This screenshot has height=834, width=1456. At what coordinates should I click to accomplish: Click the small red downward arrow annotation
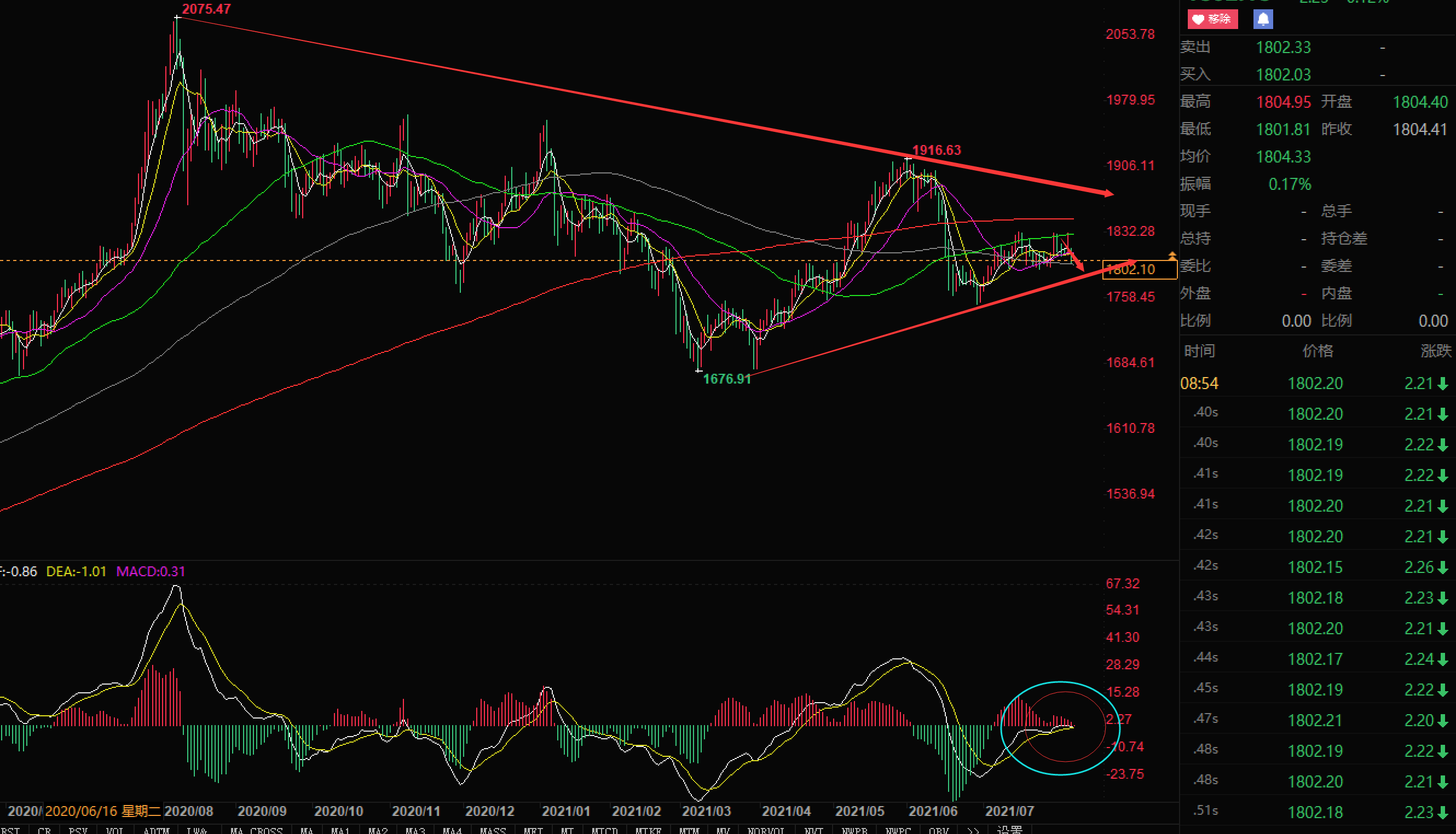(x=1076, y=260)
